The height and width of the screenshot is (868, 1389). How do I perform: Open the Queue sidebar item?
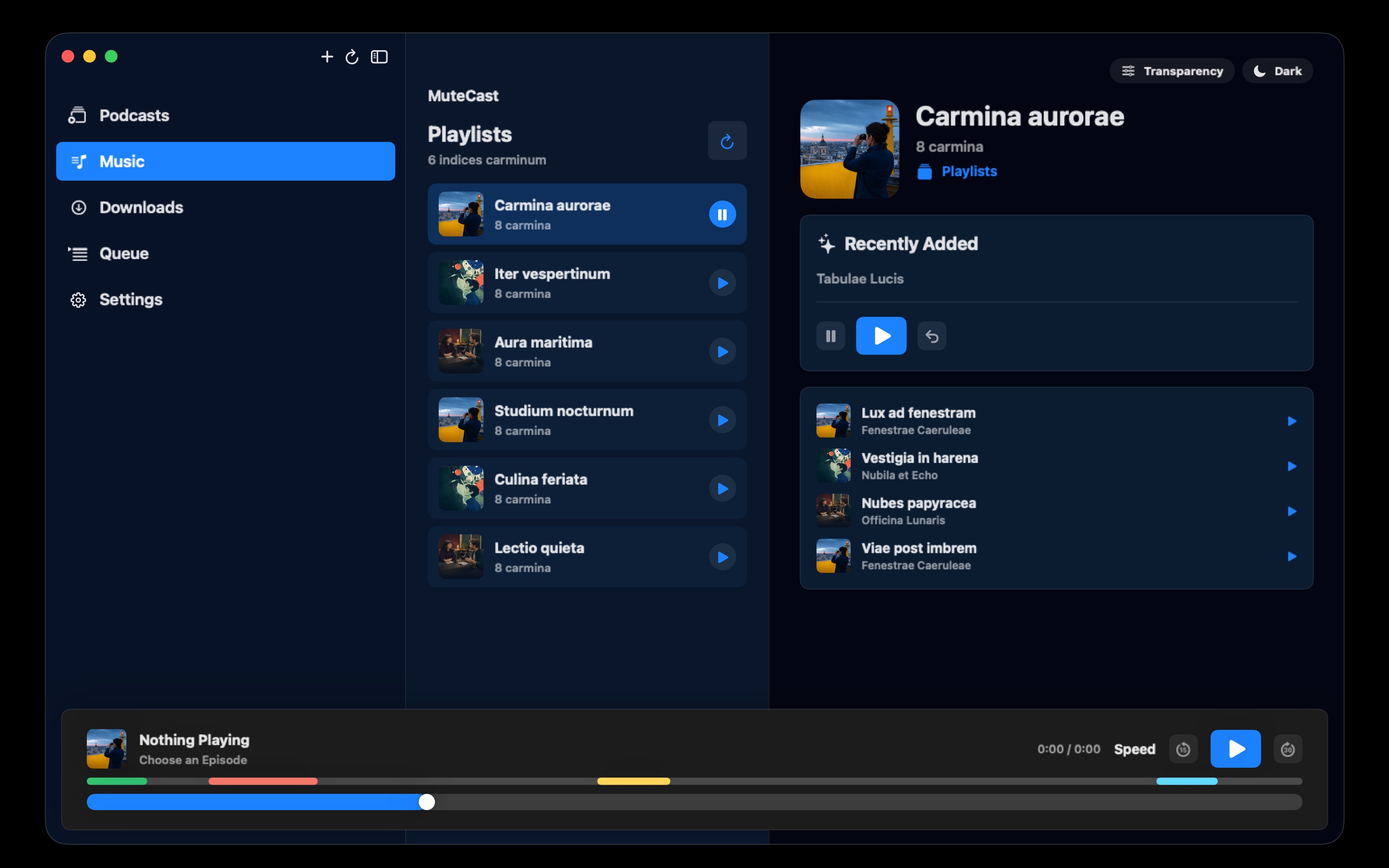(226, 253)
